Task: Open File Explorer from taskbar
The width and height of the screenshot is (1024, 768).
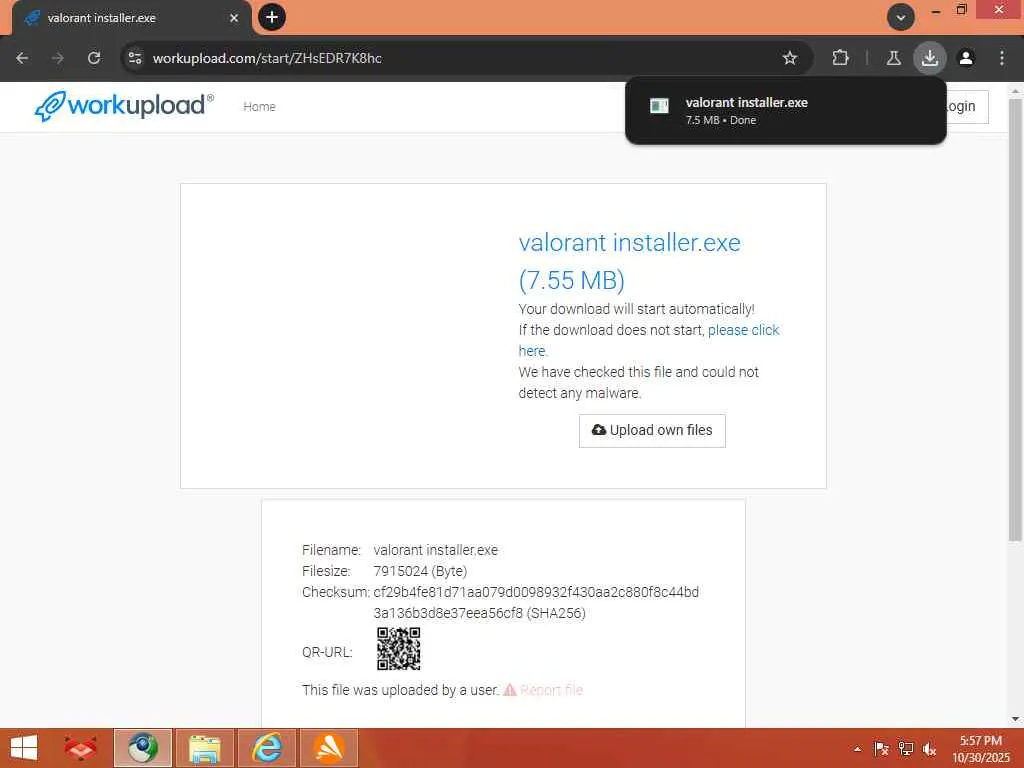Action: (x=204, y=748)
